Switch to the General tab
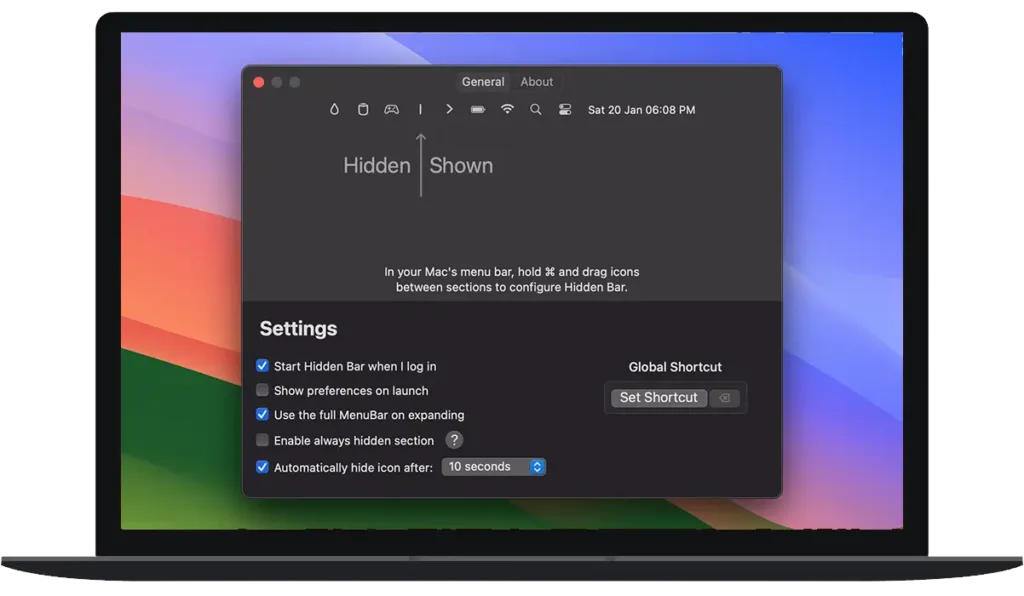Viewport: 1024px width, 596px height. click(483, 82)
